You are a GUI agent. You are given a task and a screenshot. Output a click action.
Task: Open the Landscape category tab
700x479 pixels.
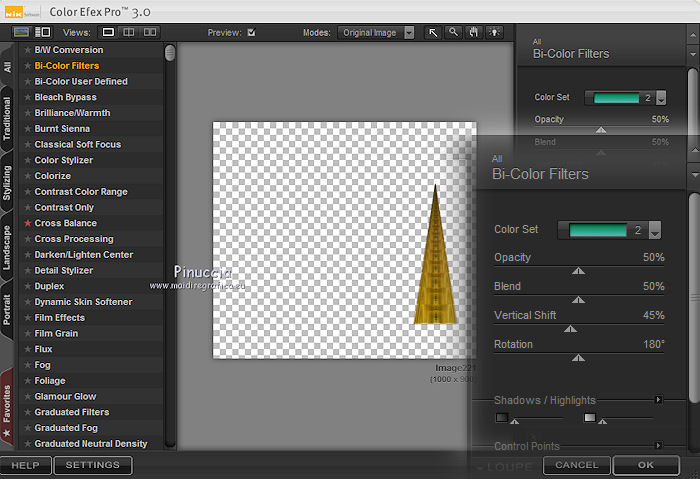pos(8,249)
